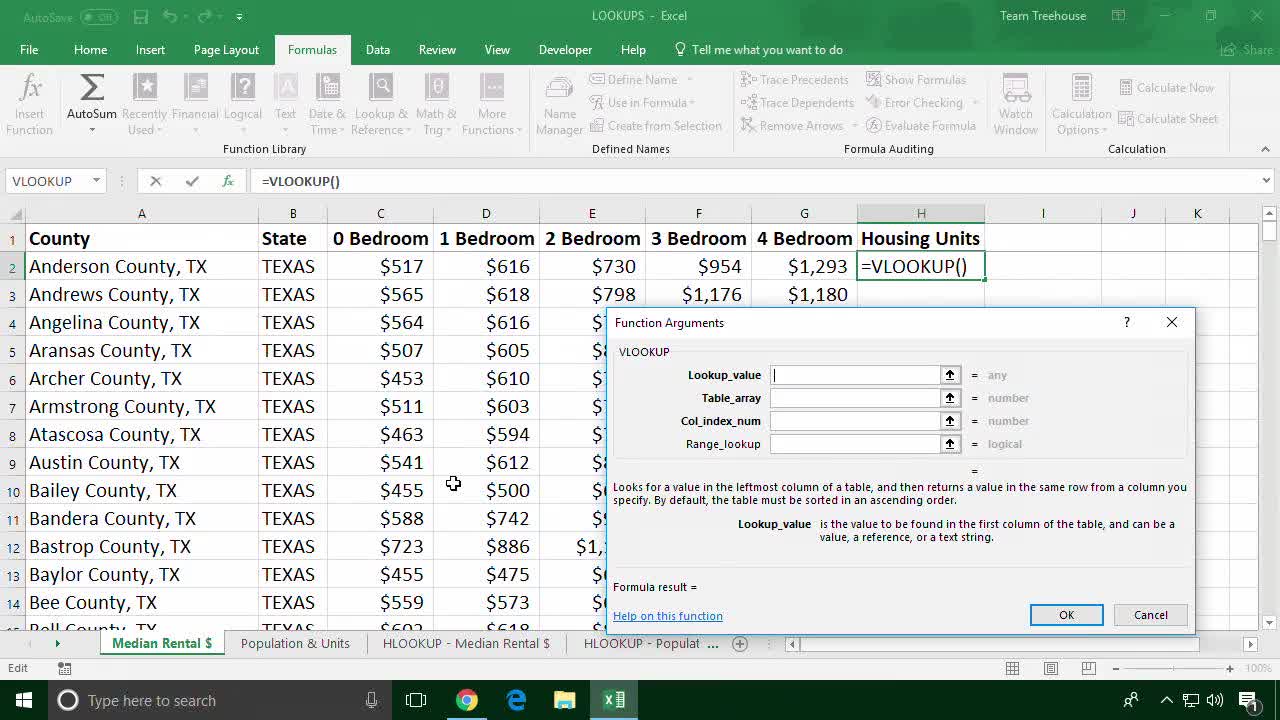Collapse dialog button beside Table_array field

950,398
